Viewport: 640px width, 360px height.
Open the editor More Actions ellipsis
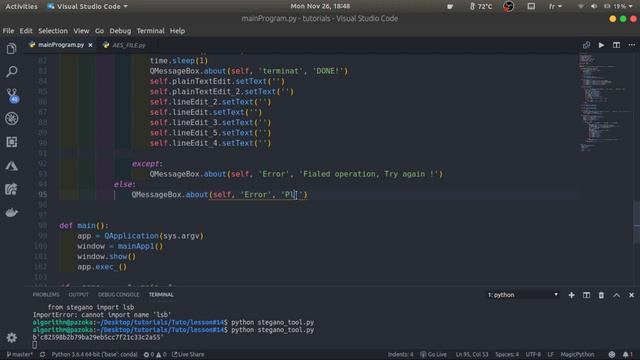[631, 45]
